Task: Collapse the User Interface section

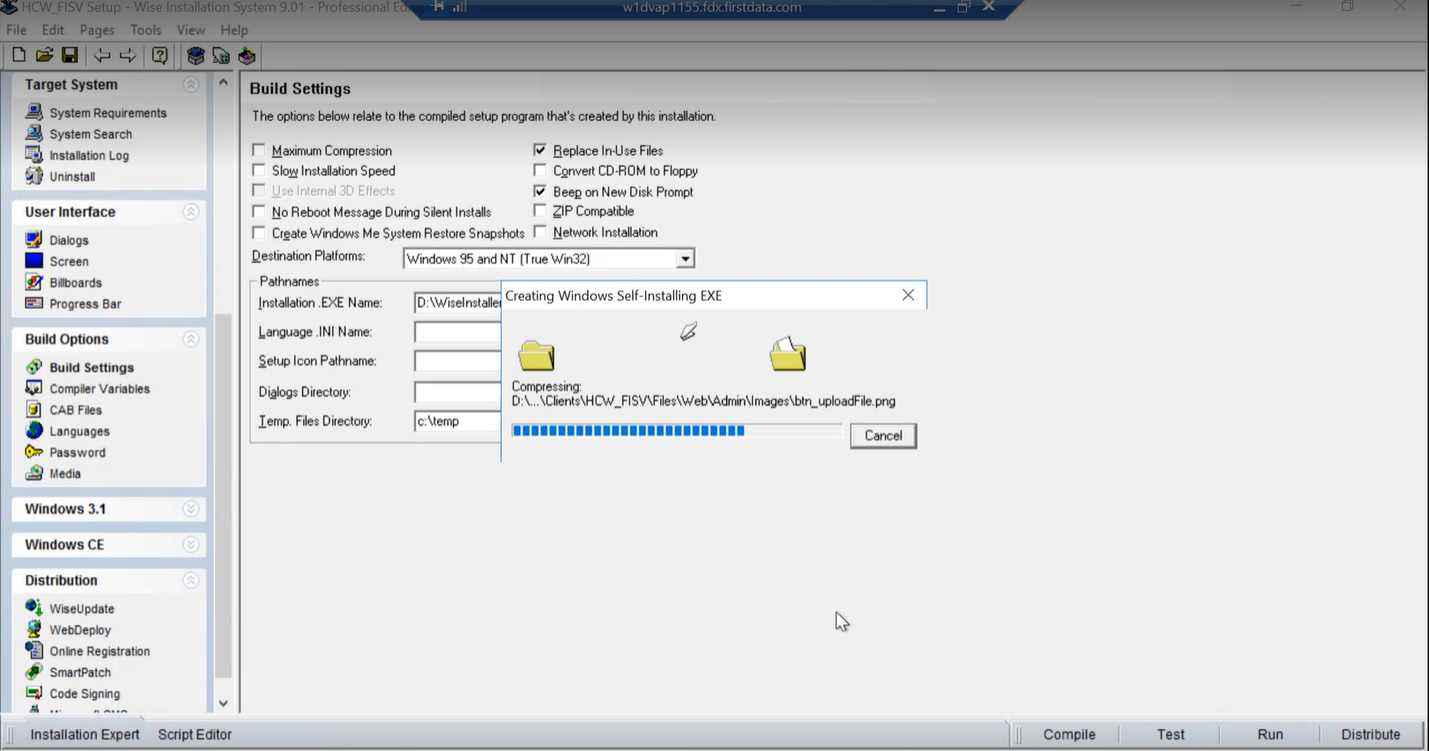Action: (191, 212)
